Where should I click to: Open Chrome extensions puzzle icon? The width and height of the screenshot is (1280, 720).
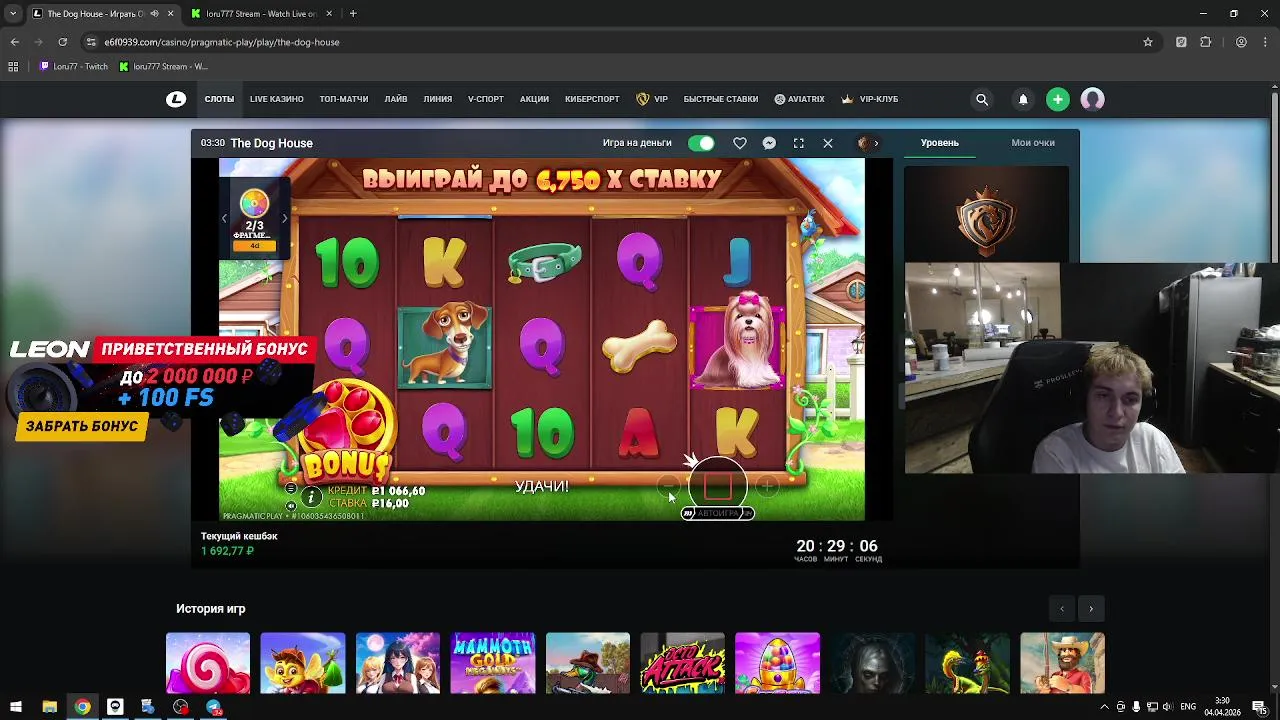coord(1205,42)
